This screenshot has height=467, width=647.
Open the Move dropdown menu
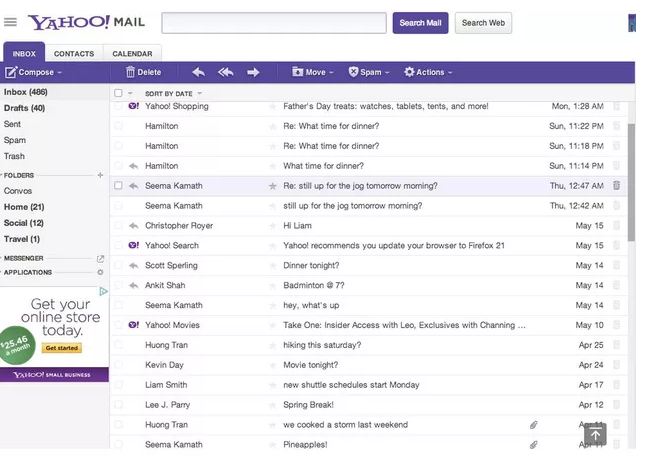[313, 72]
